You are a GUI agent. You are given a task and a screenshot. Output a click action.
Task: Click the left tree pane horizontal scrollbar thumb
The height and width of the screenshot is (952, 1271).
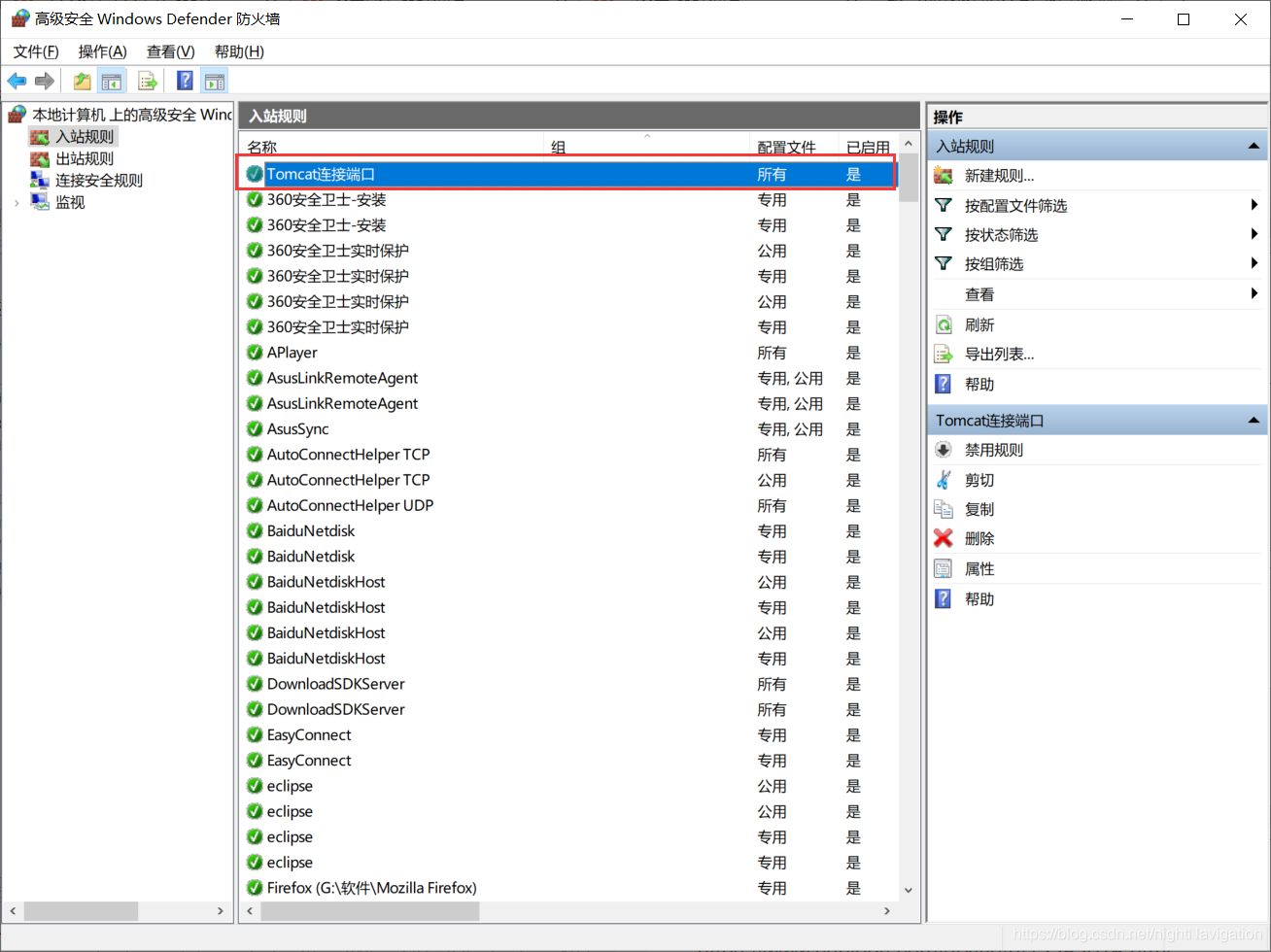click(81, 911)
